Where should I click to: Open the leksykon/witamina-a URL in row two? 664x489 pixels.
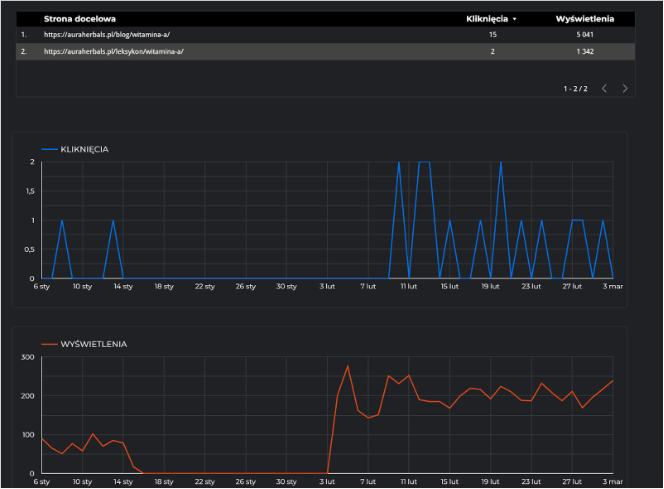(113, 51)
